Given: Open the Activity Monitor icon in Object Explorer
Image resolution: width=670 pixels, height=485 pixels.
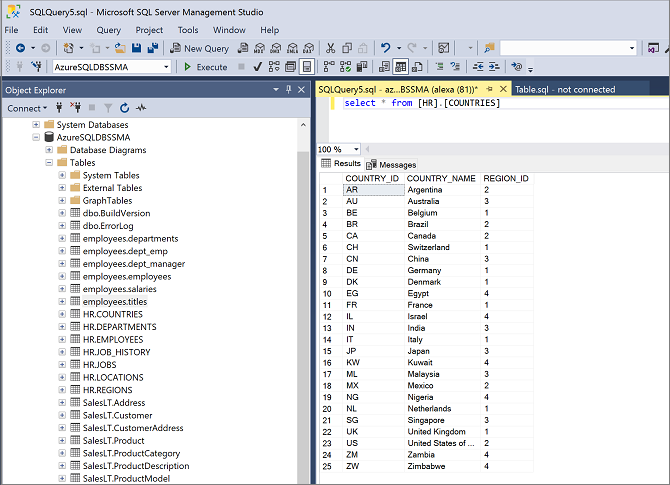Looking at the screenshot, I should [x=141, y=108].
